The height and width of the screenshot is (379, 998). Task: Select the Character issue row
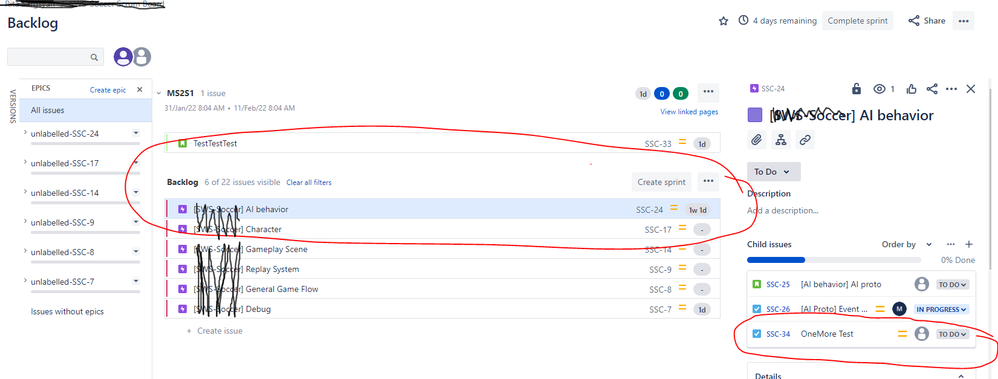pos(442,229)
